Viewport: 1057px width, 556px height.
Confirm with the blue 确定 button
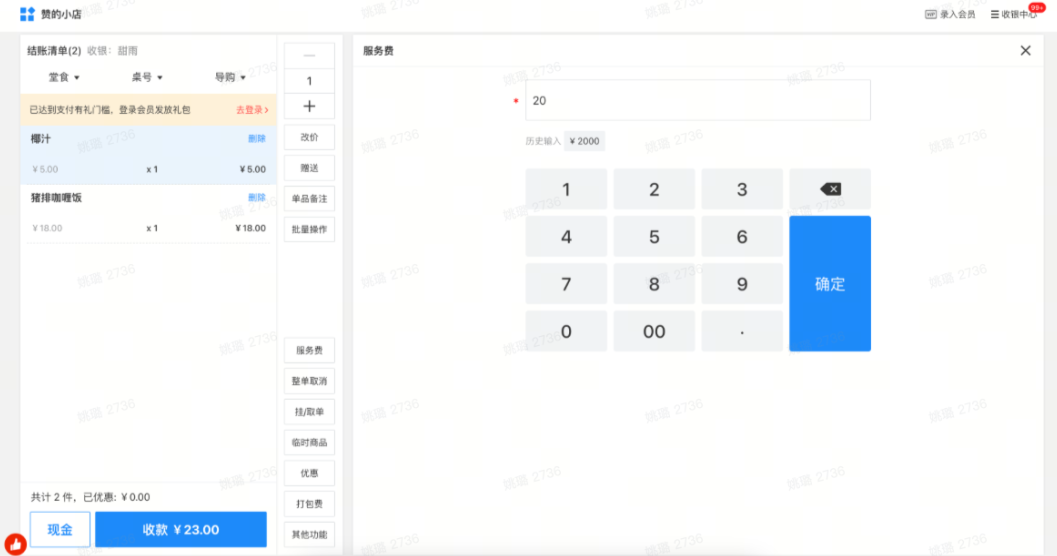pyautogui.click(x=830, y=284)
